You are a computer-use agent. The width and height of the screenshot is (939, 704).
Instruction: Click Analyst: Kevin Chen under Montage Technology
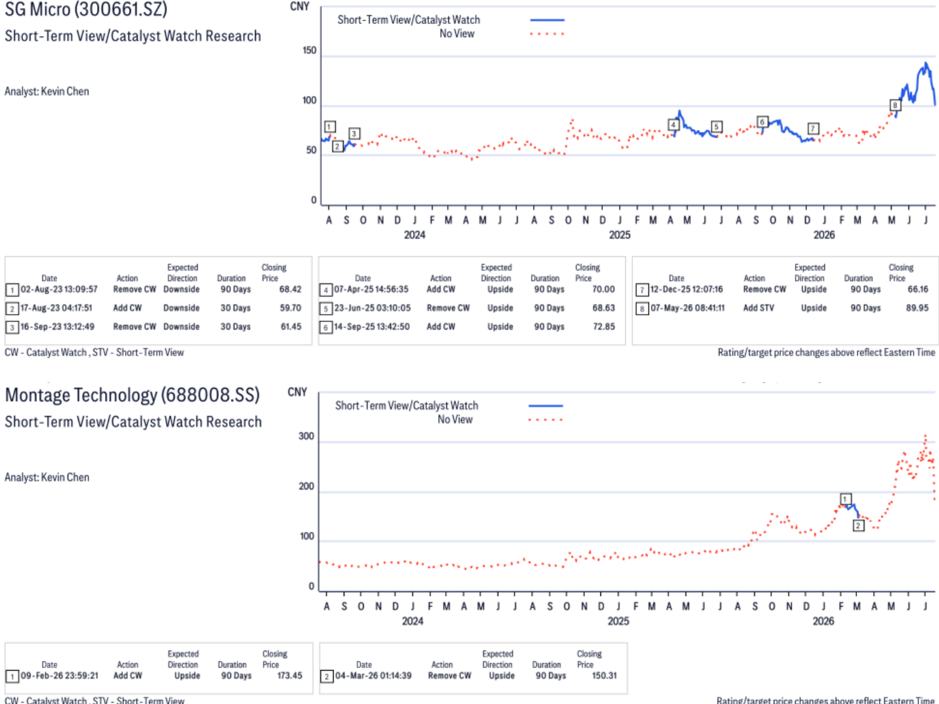pos(47,477)
